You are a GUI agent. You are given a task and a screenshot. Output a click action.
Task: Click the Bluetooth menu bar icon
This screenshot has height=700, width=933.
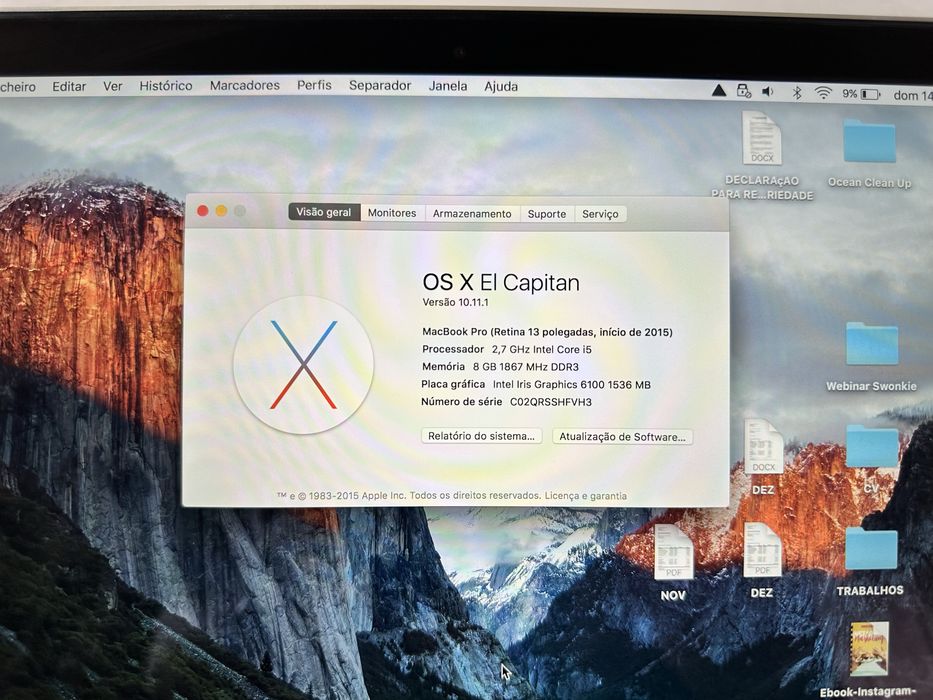click(x=797, y=92)
